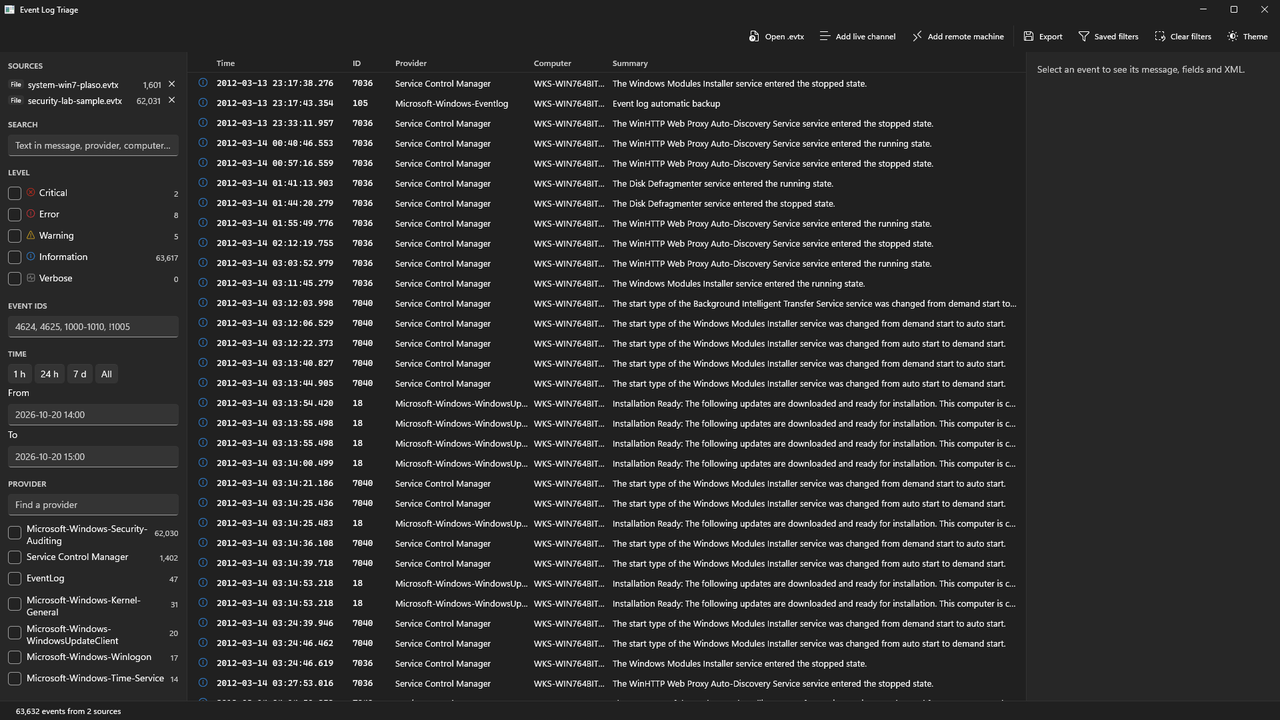Open an .evtx file
The width and height of the screenshot is (1280, 720).
coord(776,36)
